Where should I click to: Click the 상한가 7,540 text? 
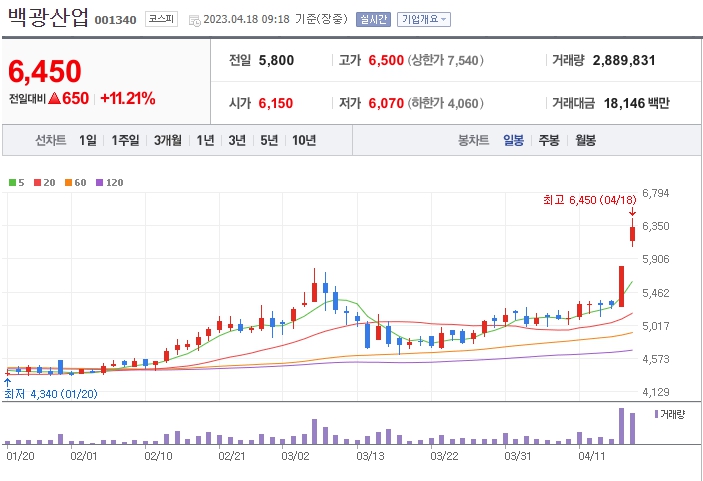pos(446,60)
